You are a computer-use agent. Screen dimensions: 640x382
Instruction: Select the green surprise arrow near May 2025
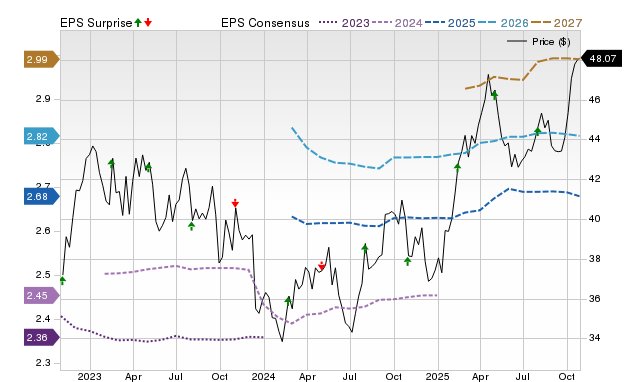coord(495,96)
